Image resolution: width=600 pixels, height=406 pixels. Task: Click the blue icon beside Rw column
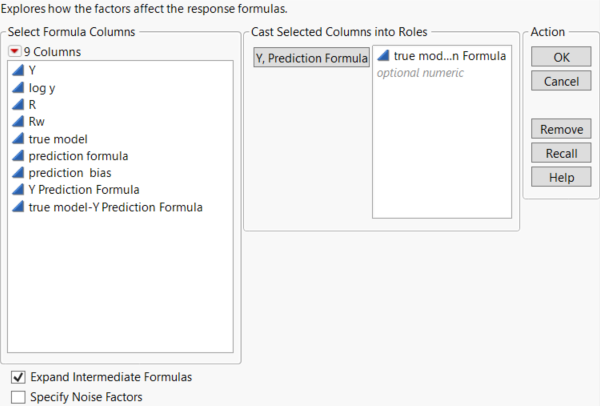tap(19, 122)
